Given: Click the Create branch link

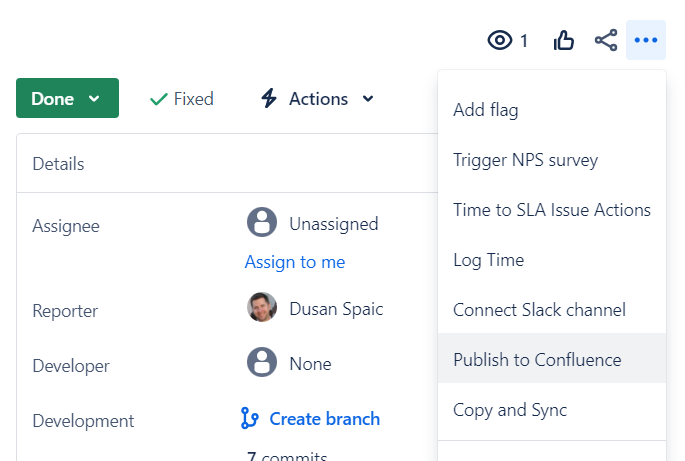Looking at the screenshot, I should tap(324, 418).
